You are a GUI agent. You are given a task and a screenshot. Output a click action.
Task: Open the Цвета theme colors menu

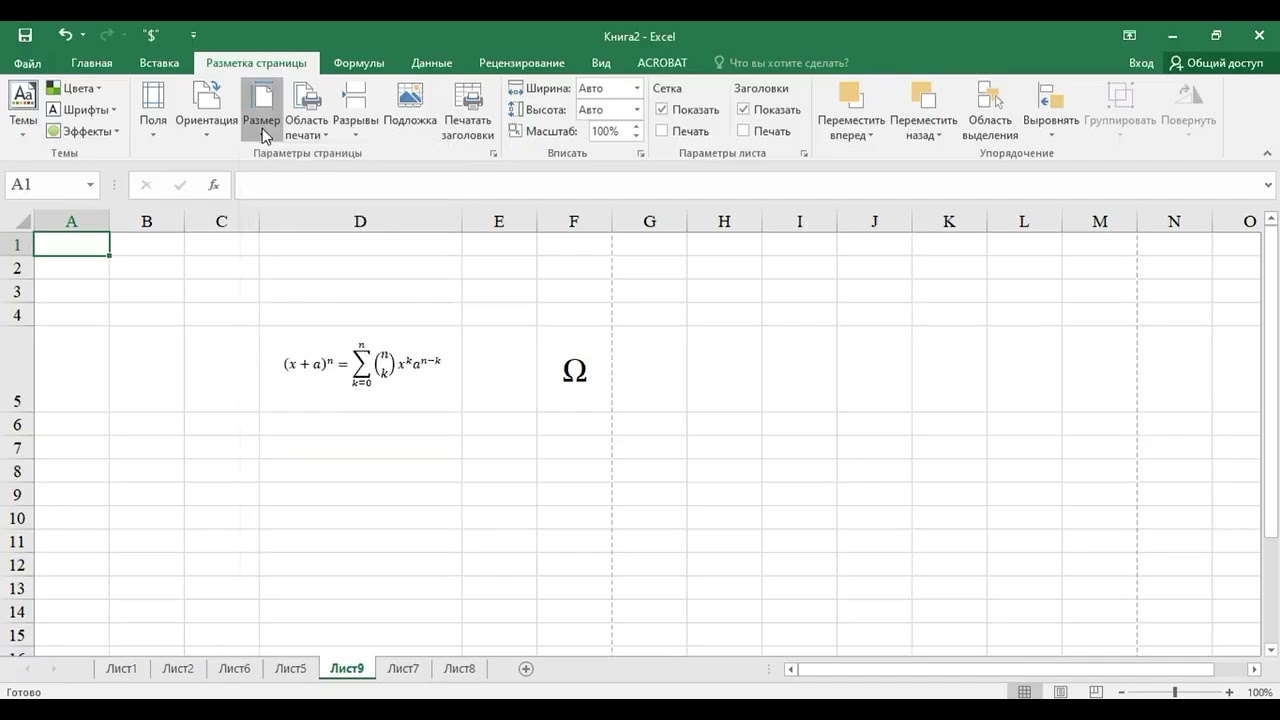tap(75, 88)
